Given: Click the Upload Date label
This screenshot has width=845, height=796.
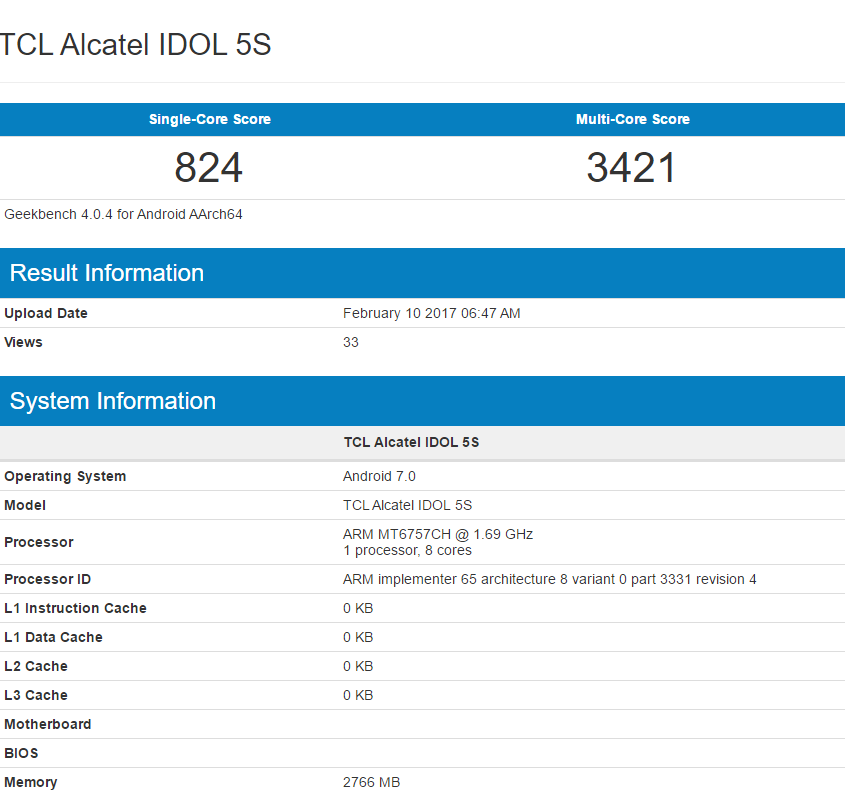Looking at the screenshot, I should pyautogui.click(x=46, y=313).
